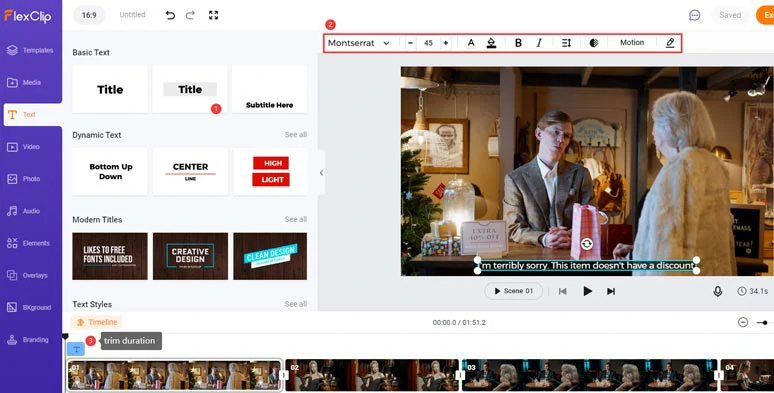Click the transition between scenes 01 and 02
Viewport: 774px width, 393px height.
[x=284, y=375]
